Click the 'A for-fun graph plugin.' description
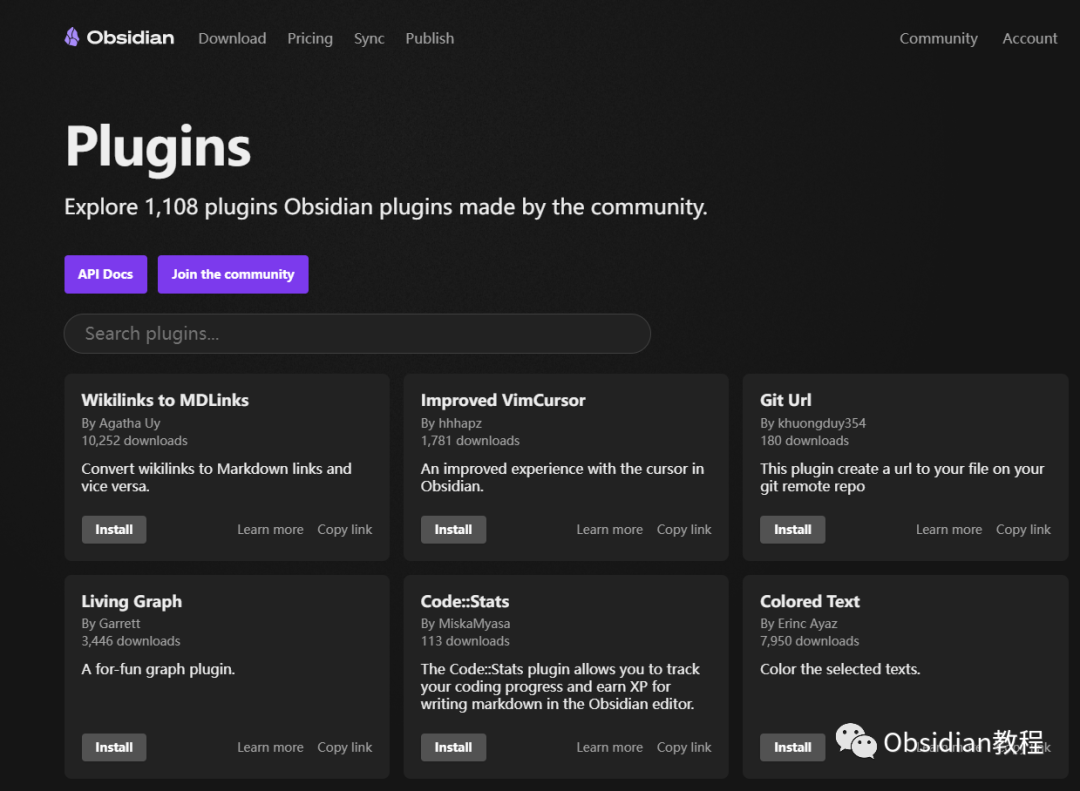The image size is (1080, 791). tap(158, 670)
